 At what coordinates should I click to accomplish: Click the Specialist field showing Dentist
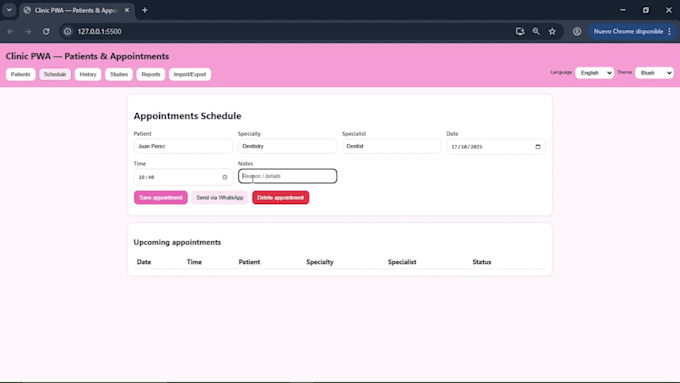coord(392,146)
